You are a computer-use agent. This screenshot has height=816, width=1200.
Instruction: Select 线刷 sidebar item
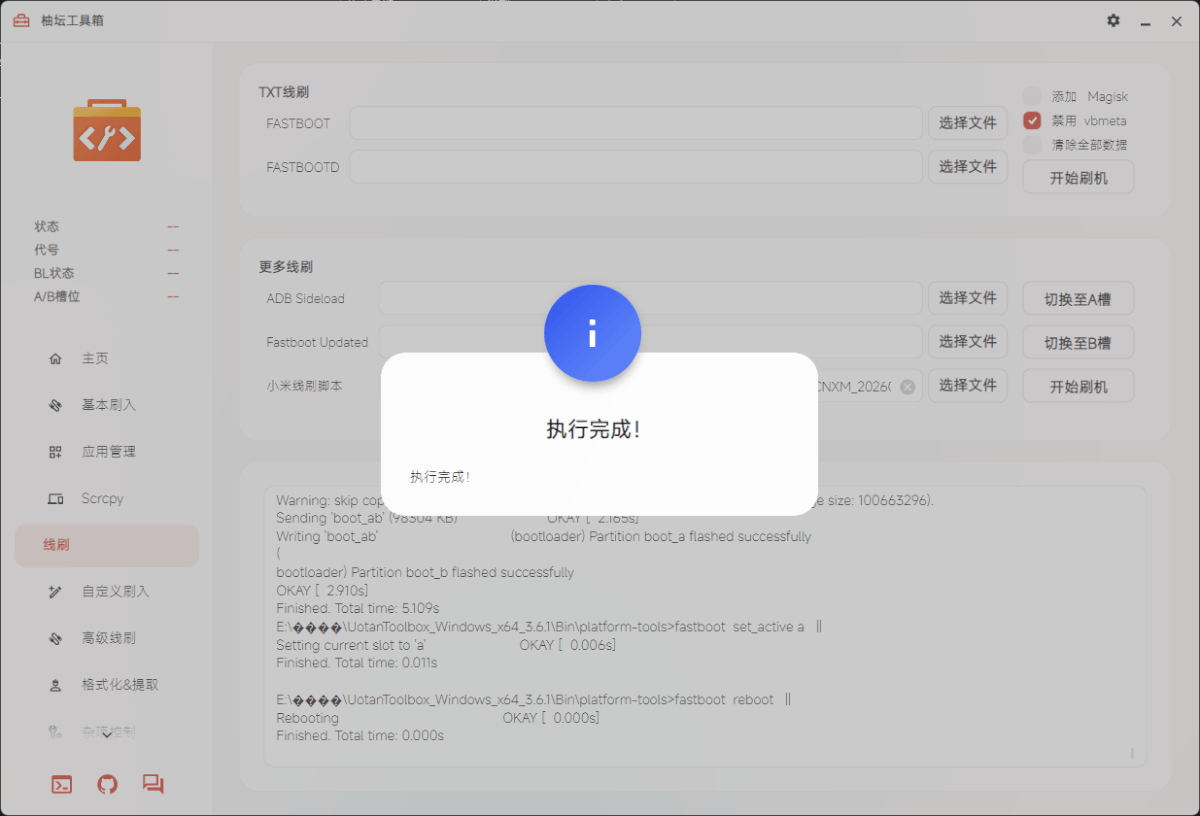pyautogui.click(x=107, y=545)
